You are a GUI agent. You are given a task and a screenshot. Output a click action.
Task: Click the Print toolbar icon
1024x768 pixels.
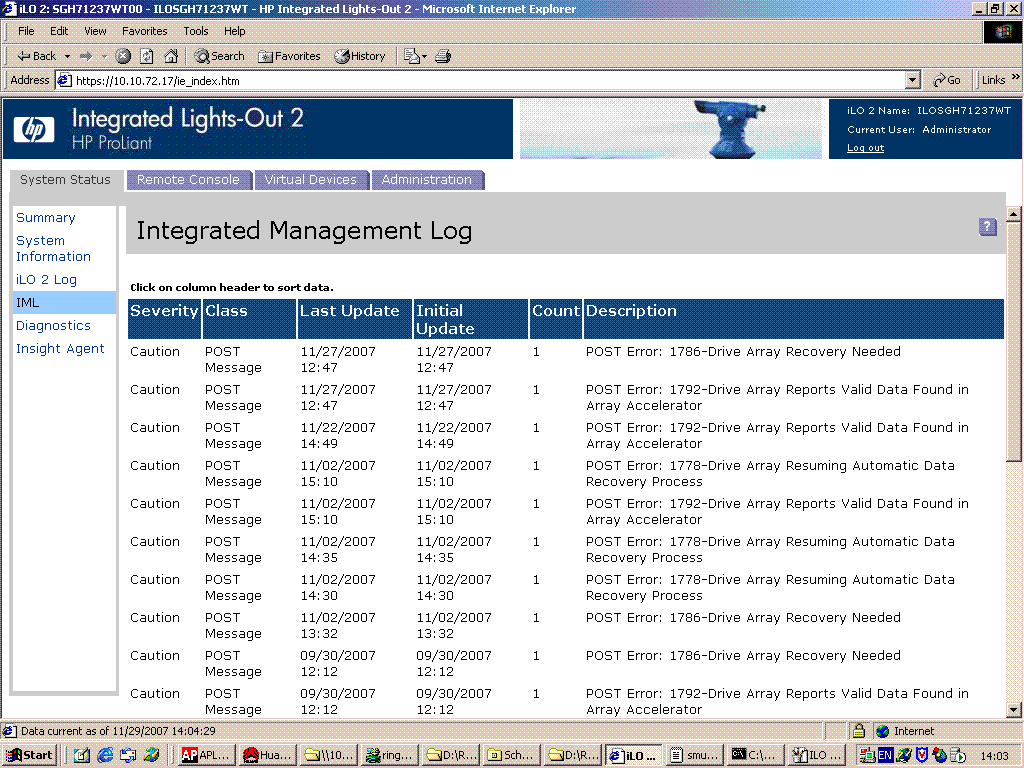click(443, 56)
